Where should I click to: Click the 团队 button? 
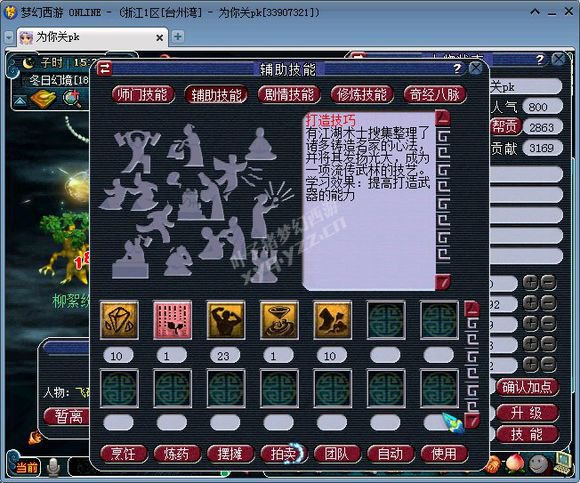coord(337,454)
